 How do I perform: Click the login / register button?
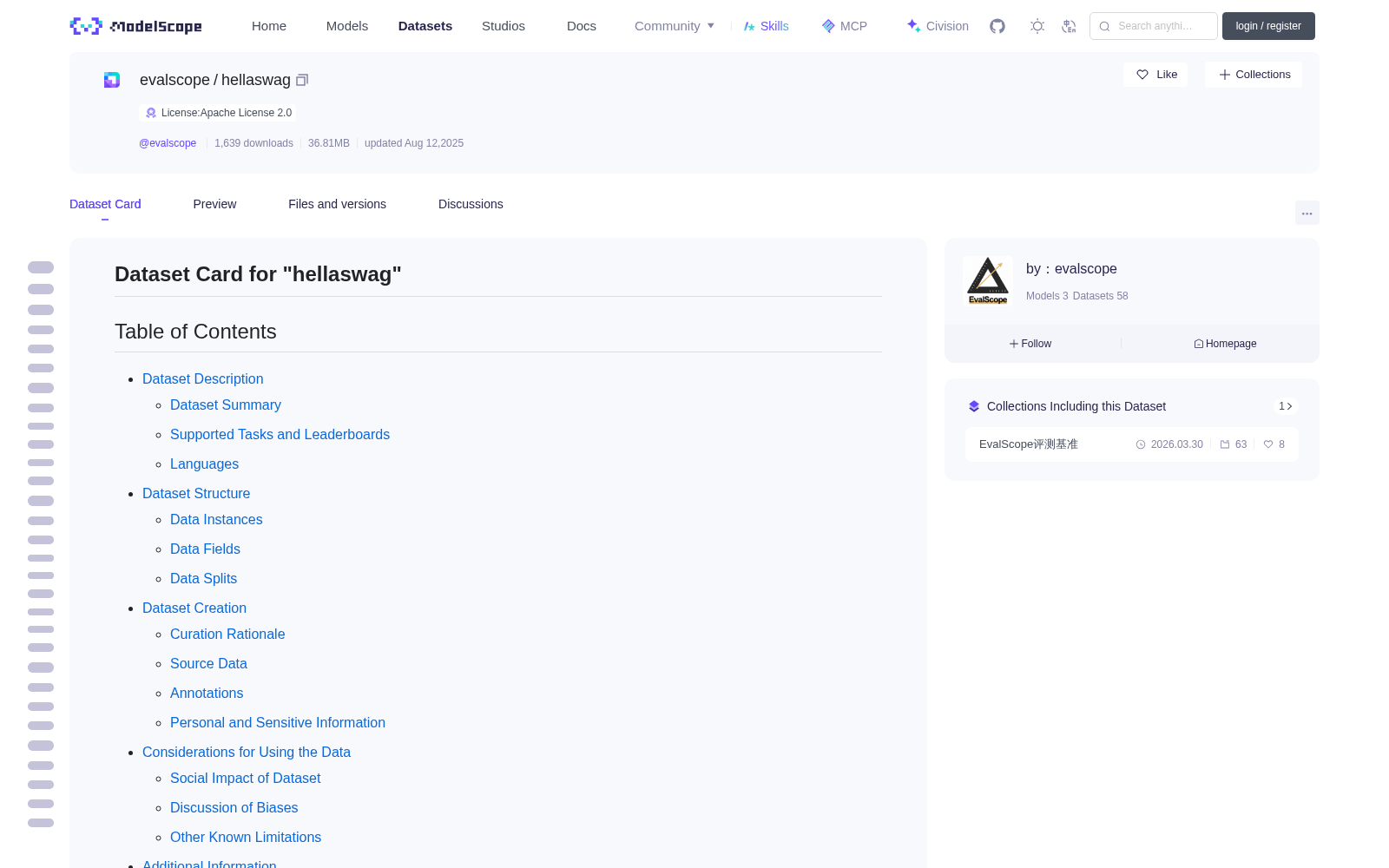(x=1268, y=26)
